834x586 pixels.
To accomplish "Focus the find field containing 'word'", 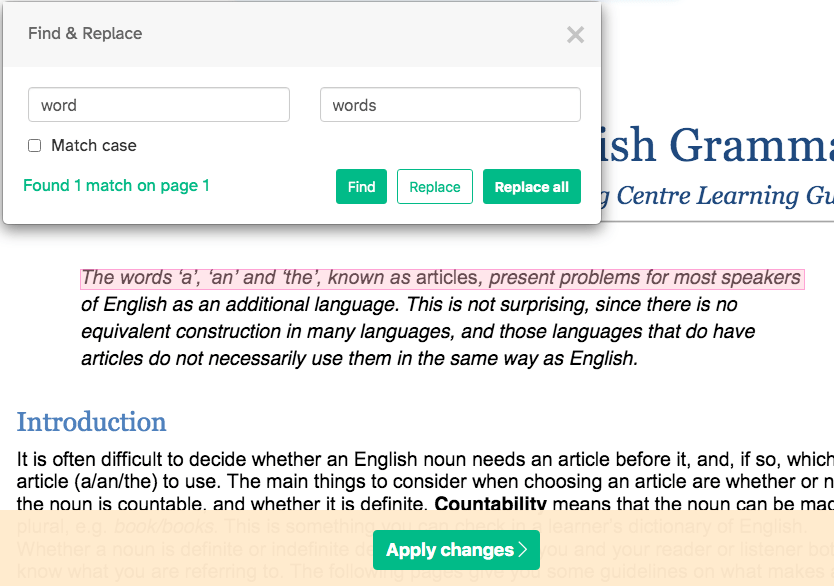I will pyautogui.click(x=159, y=105).
